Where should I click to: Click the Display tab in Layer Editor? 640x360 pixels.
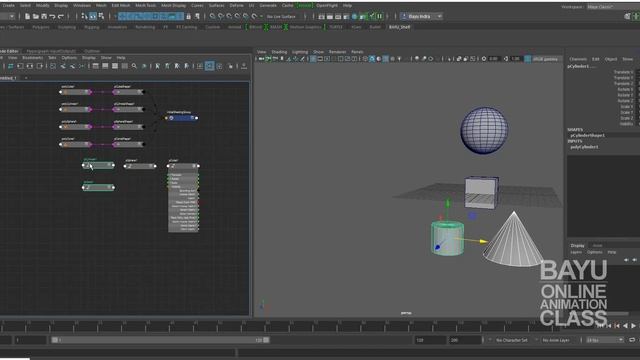(578, 245)
